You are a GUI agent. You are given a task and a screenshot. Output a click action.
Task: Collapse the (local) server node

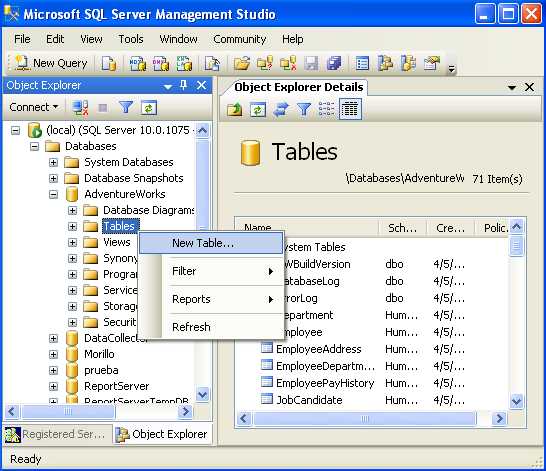pos(15,131)
